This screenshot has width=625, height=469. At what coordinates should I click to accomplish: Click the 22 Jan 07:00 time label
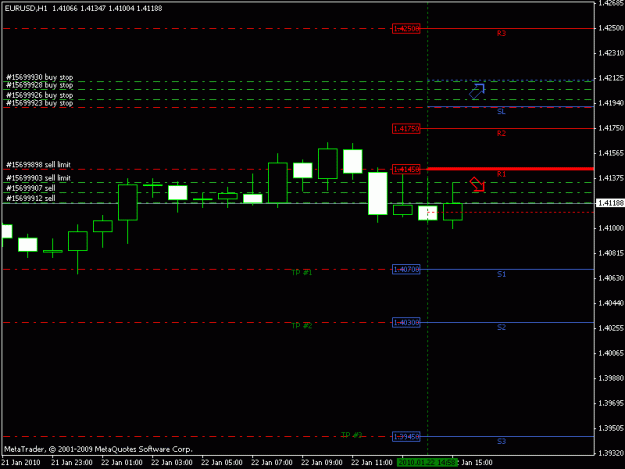click(x=272, y=463)
